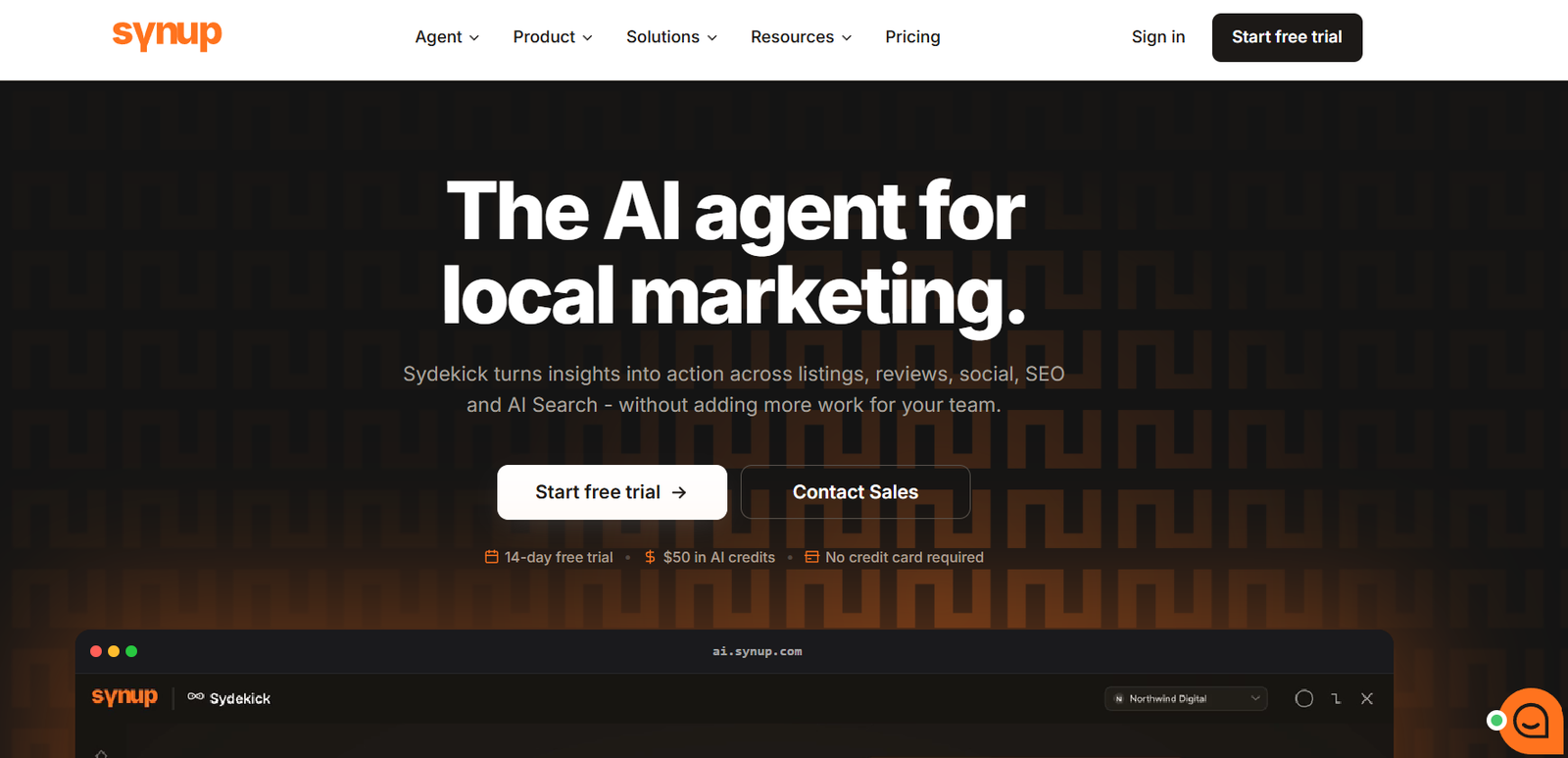
Task: Click the collapse icon left of the preview X
Action: tap(1336, 698)
